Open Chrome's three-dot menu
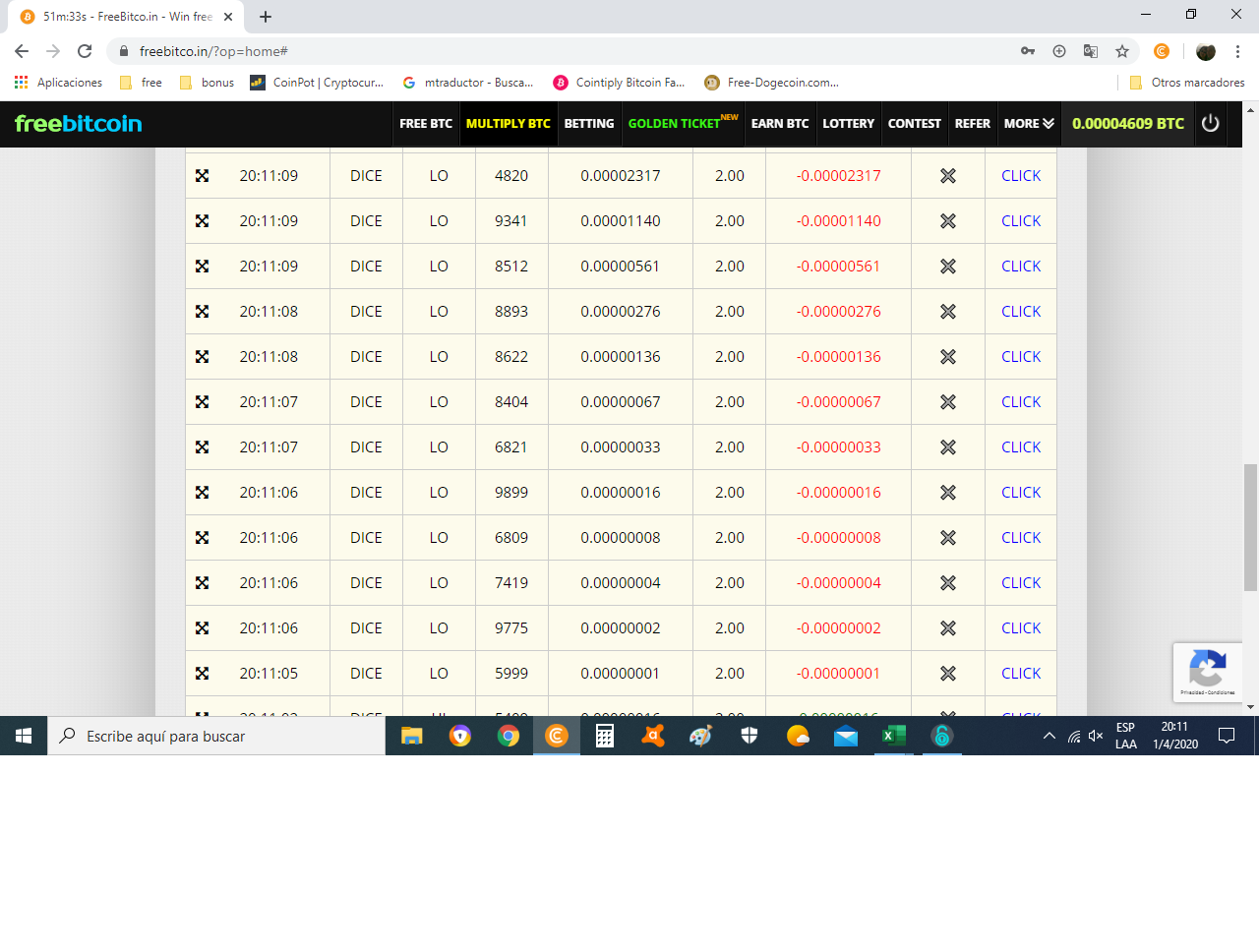1259x952 pixels. [x=1237, y=51]
